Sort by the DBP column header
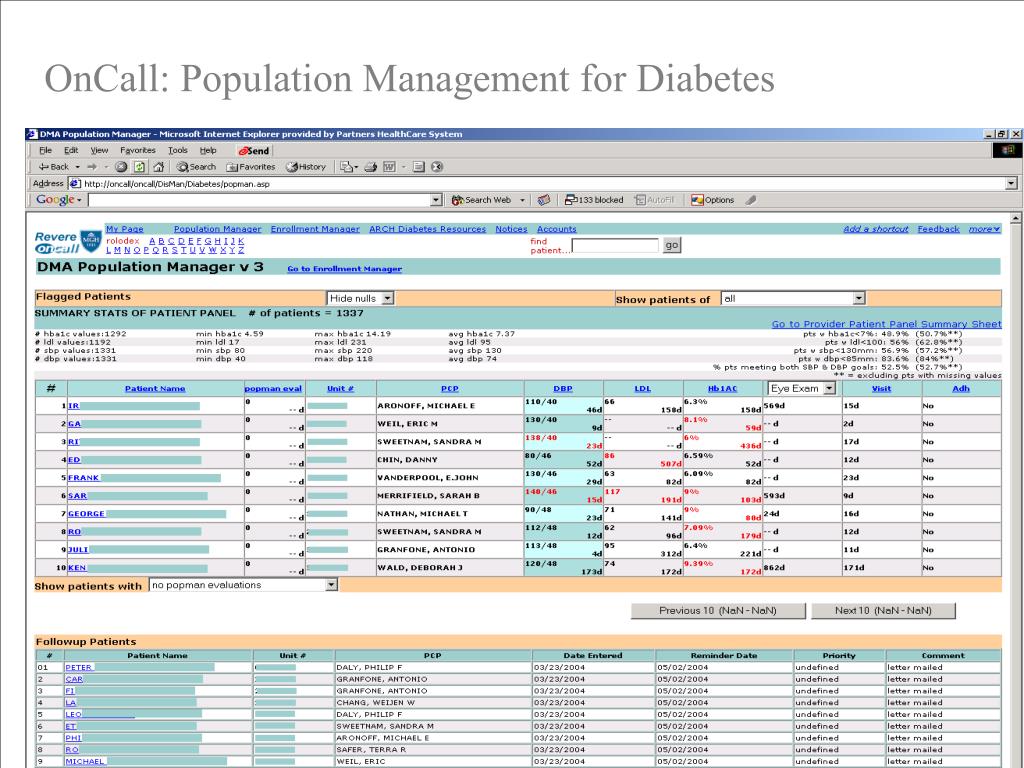This screenshot has height=768, width=1024. point(563,389)
